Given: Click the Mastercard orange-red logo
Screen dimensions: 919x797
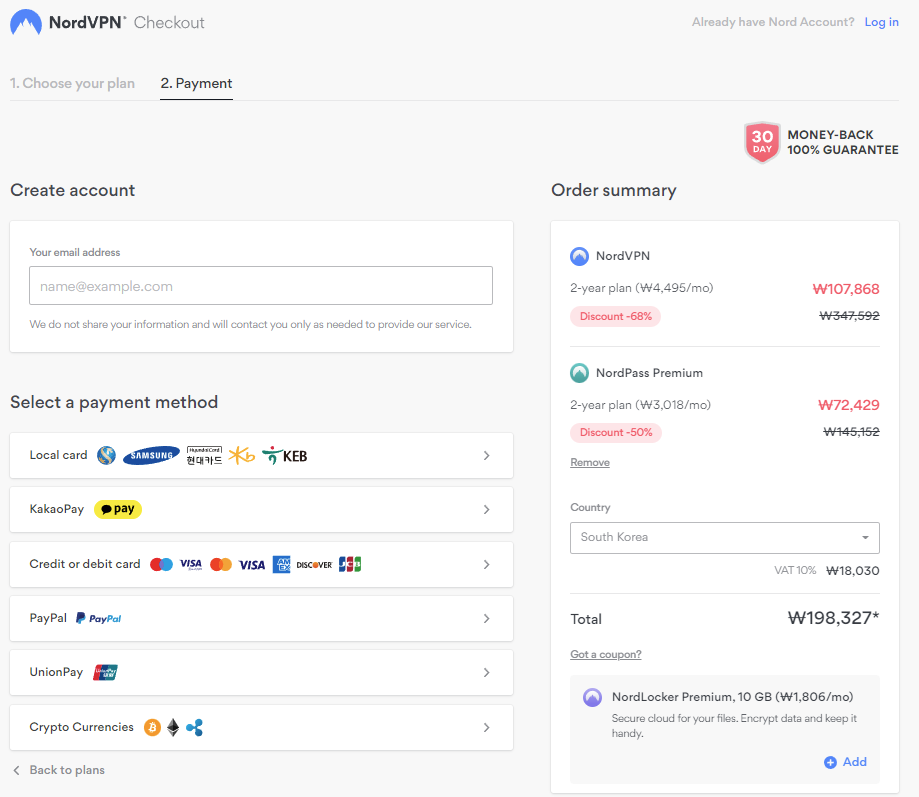Looking at the screenshot, I should [x=221, y=564].
